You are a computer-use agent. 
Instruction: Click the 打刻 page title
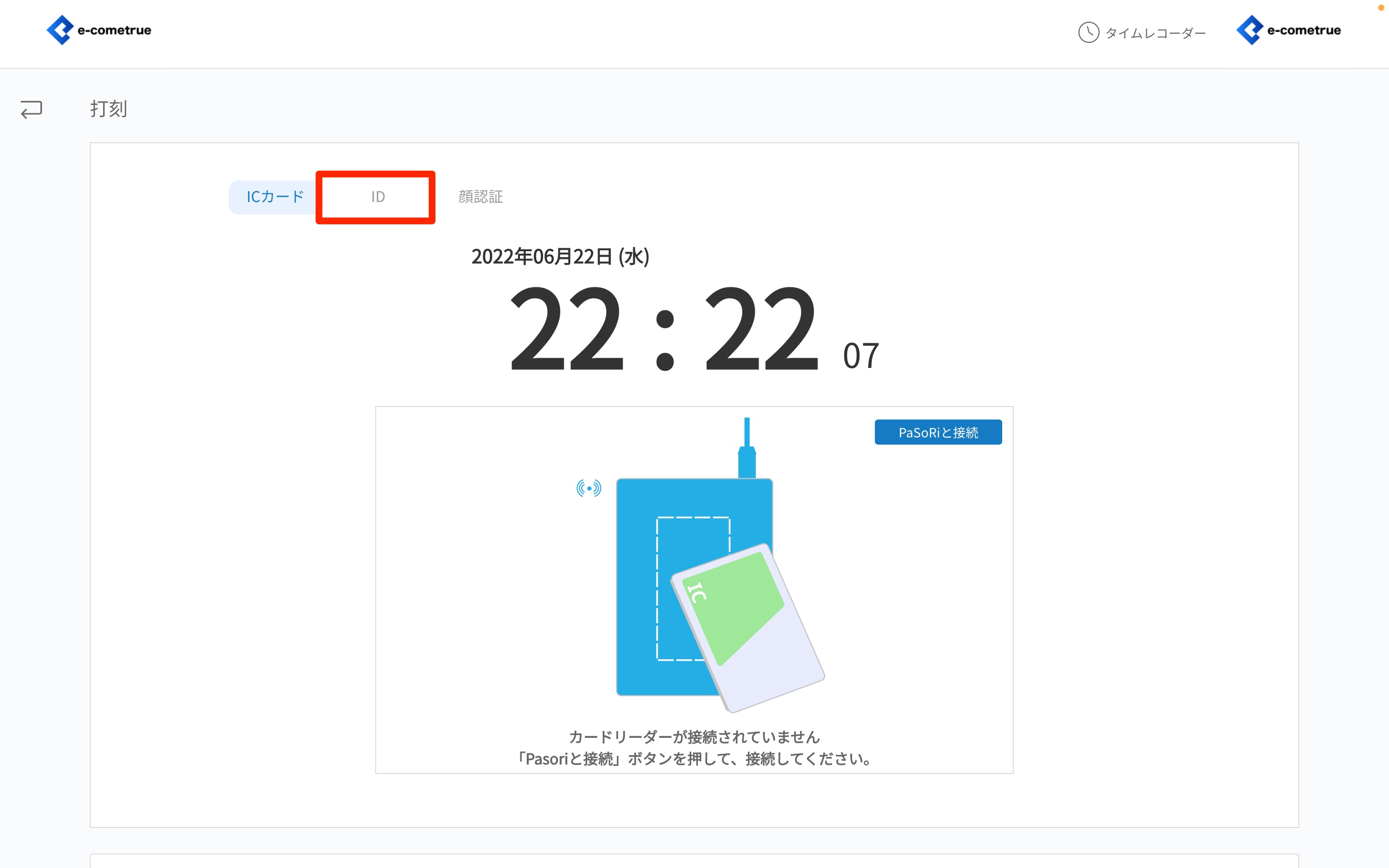(109, 109)
